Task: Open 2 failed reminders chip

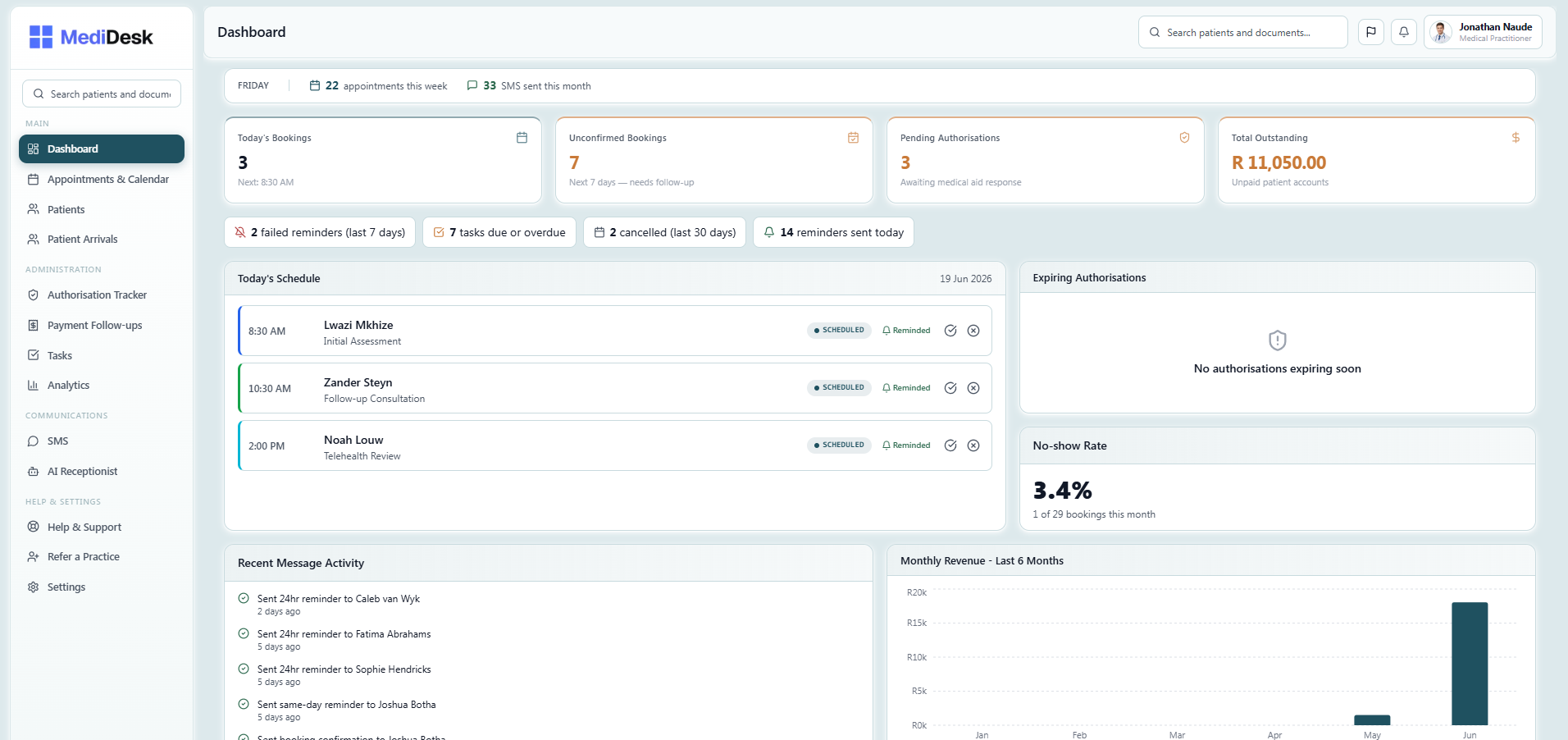Action: click(x=320, y=232)
